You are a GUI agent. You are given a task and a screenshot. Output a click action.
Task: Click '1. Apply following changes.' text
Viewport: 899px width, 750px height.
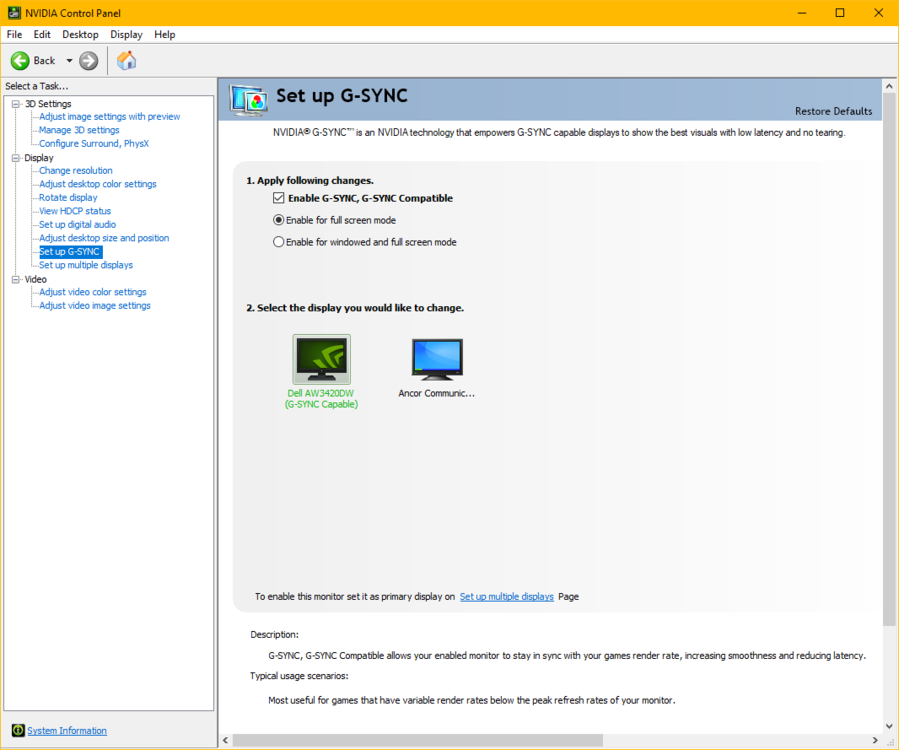point(310,181)
